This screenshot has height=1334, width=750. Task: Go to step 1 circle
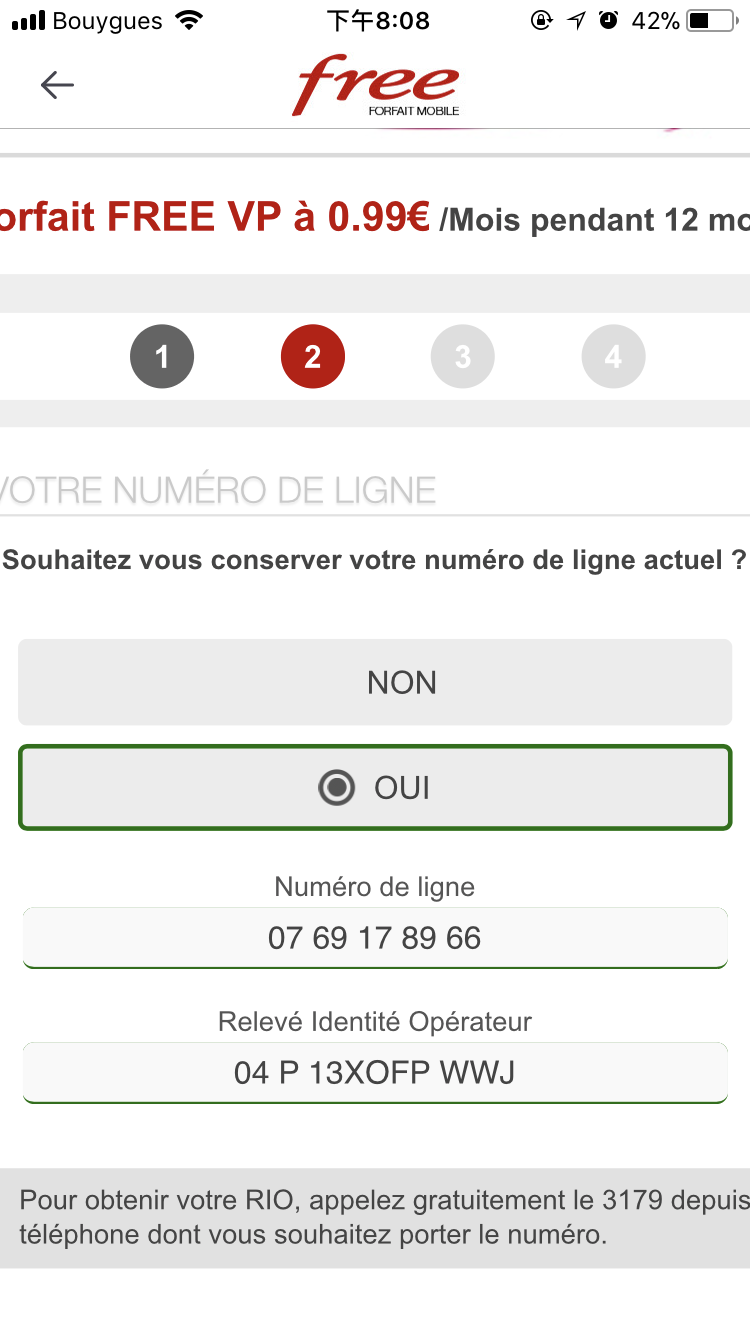(162, 357)
